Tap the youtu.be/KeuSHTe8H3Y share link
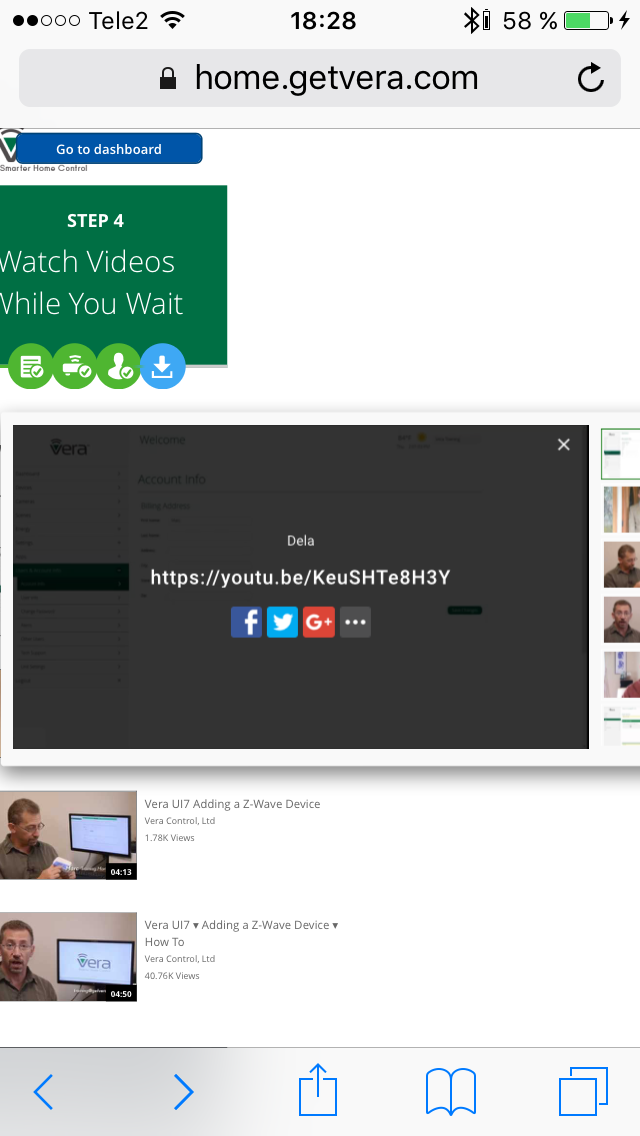The width and height of the screenshot is (640, 1136). [301, 577]
